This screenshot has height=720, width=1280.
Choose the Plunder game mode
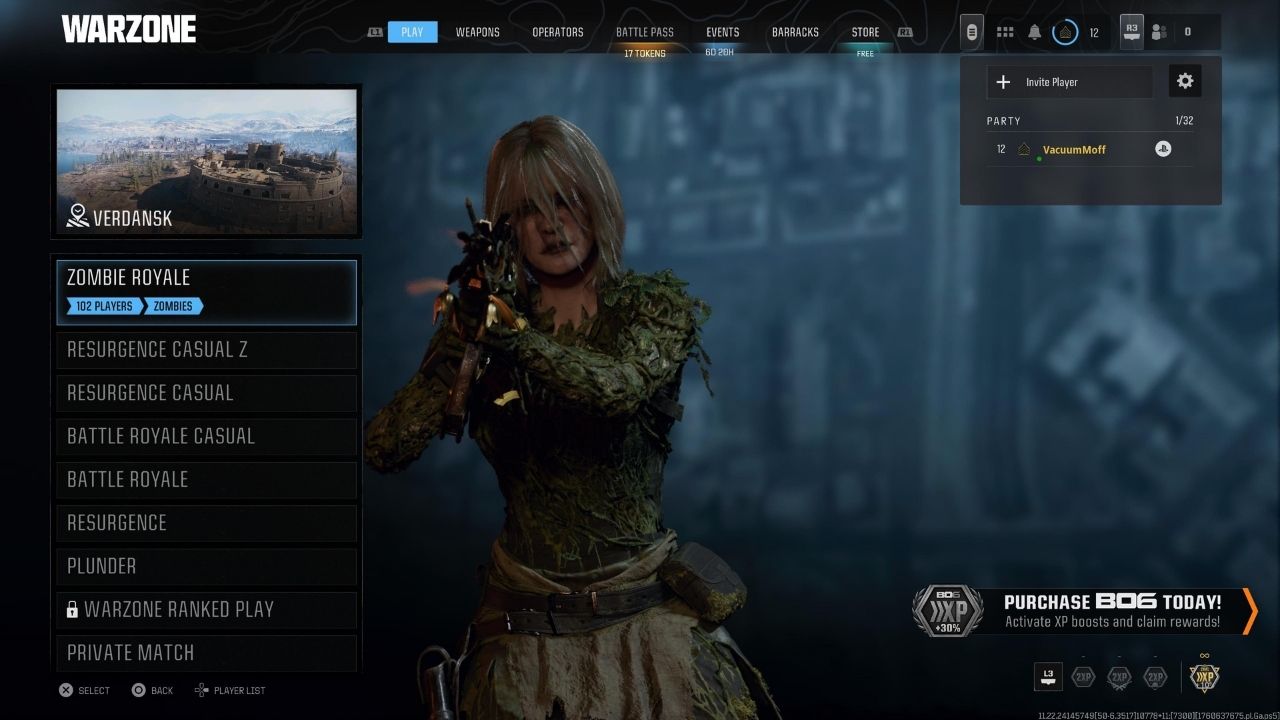tap(206, 566)
